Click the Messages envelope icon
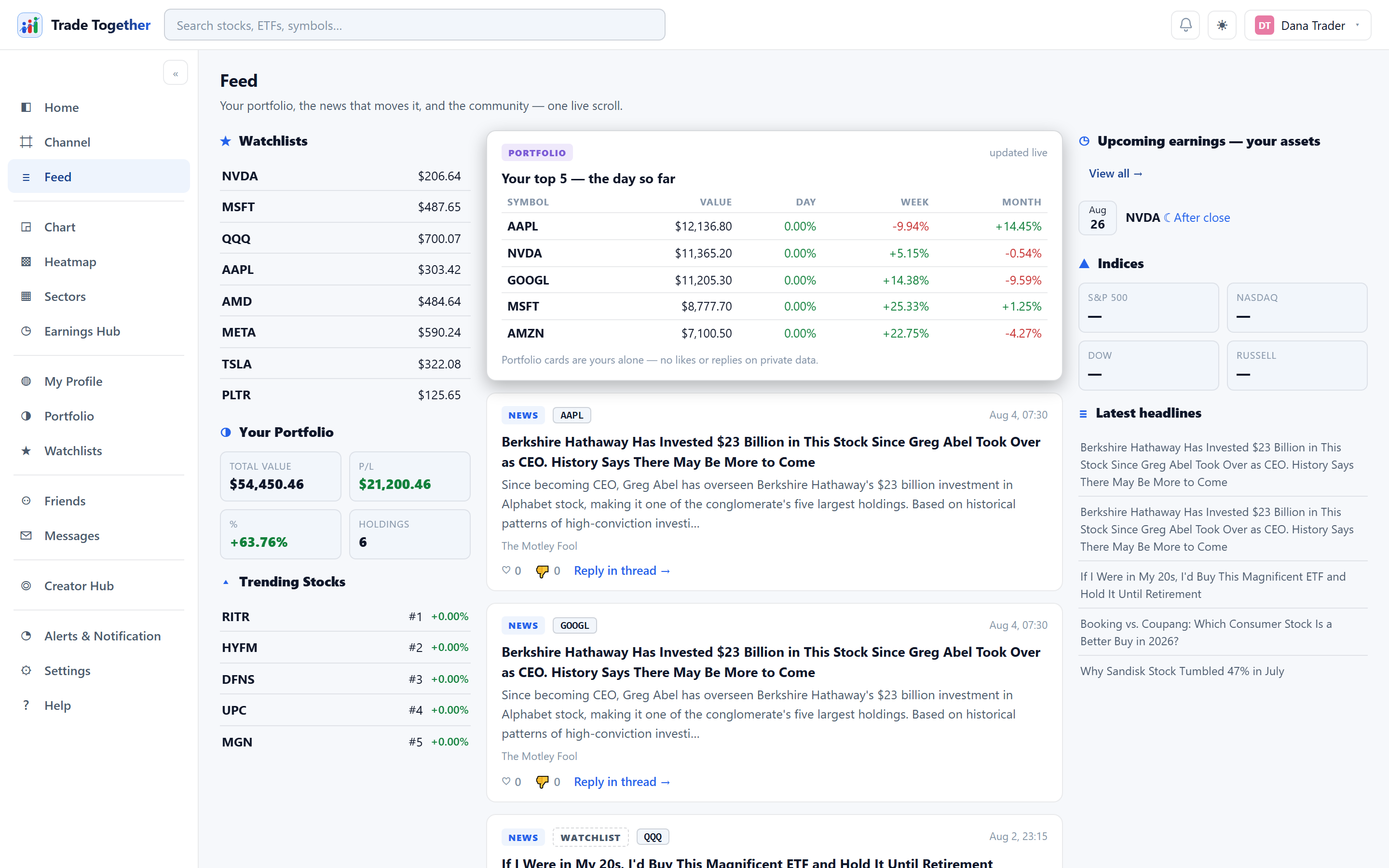This screenshot has width=1389, height=868. coord(26,536)
